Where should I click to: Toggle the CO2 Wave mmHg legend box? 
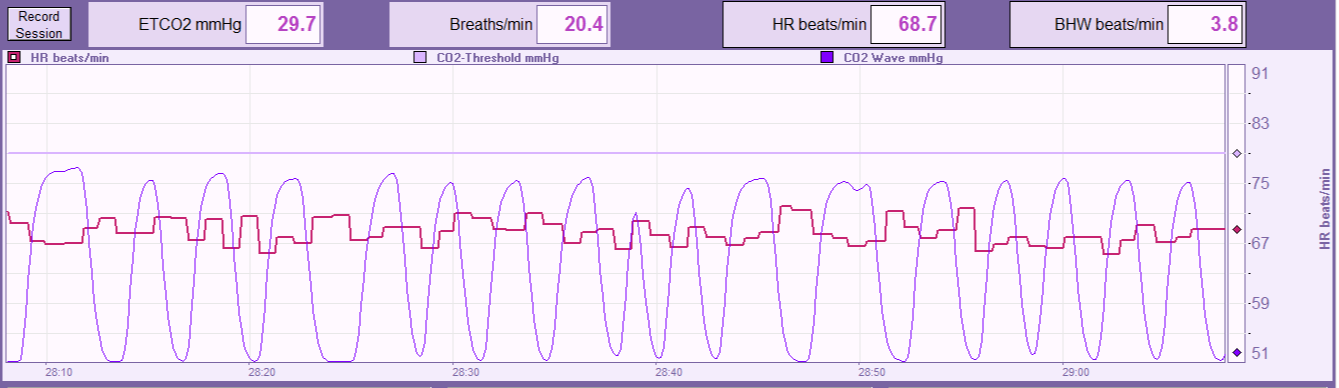(827, 58)
